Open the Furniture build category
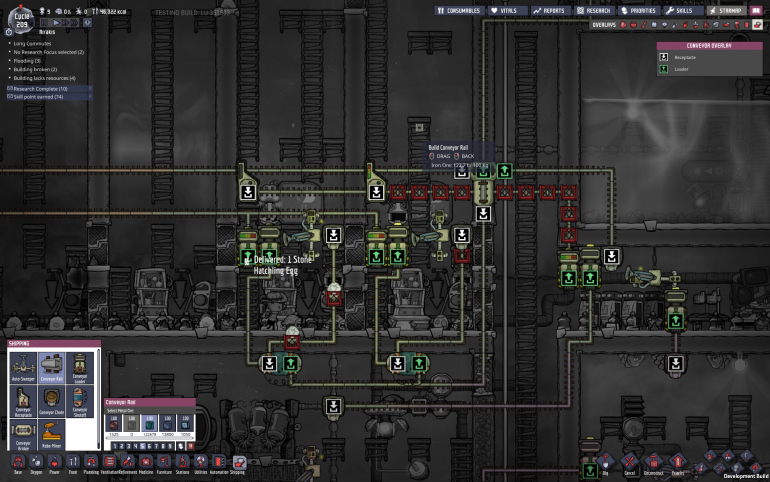The width and height of the screenshot is (770, 482). pos(165,462)
